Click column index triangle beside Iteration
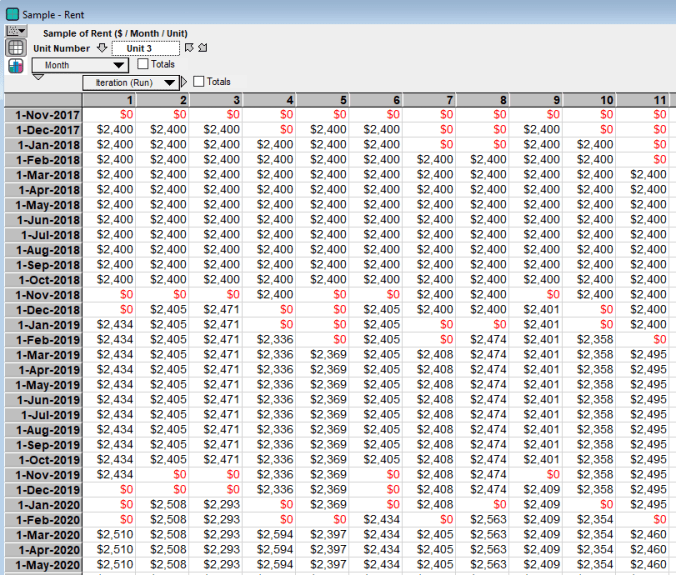This screenshot has height=575, width=676. 184,81
